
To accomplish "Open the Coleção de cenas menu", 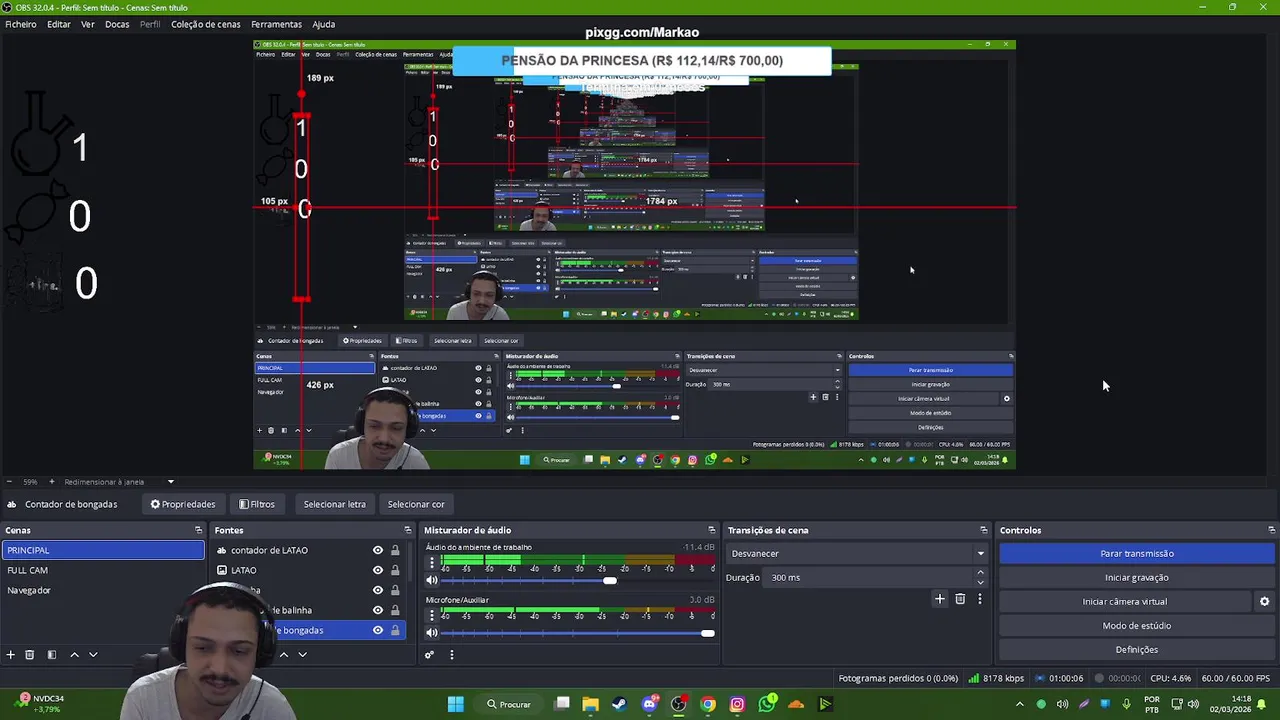I will coord(205,24).
